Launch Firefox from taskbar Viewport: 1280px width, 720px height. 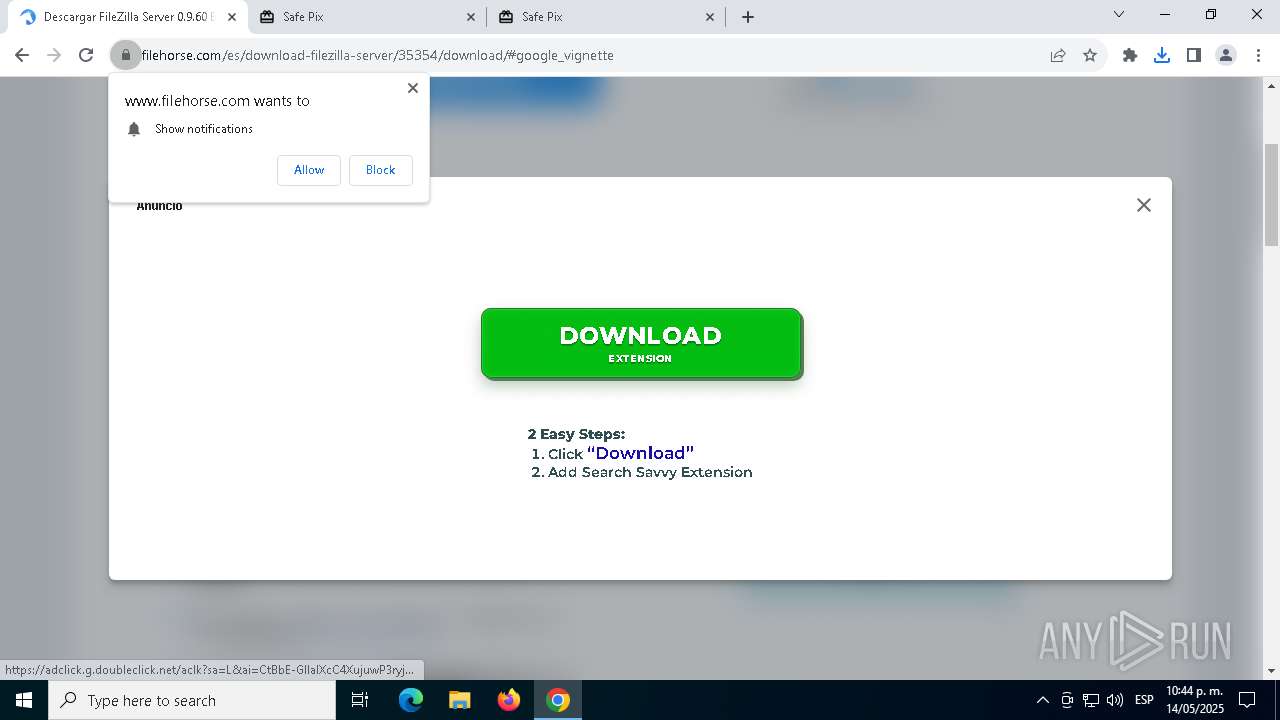[509, 700]
